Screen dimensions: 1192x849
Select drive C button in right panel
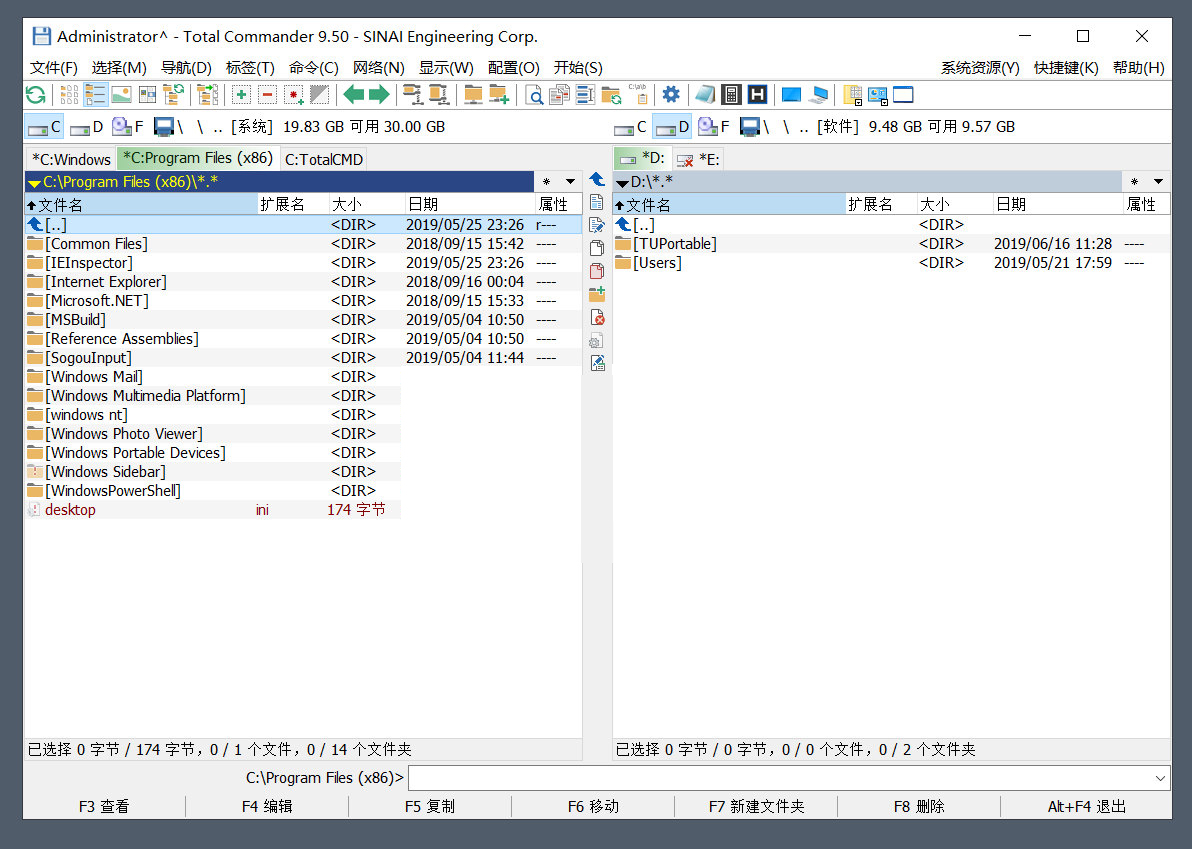point(631,127)
